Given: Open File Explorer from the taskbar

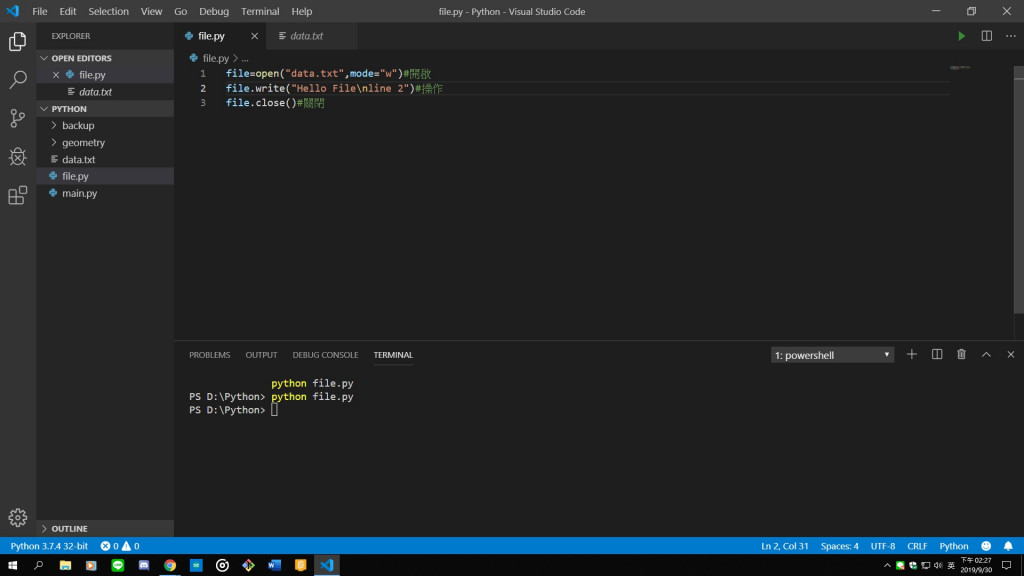Looking at the screenshot, I should [65, 566].
